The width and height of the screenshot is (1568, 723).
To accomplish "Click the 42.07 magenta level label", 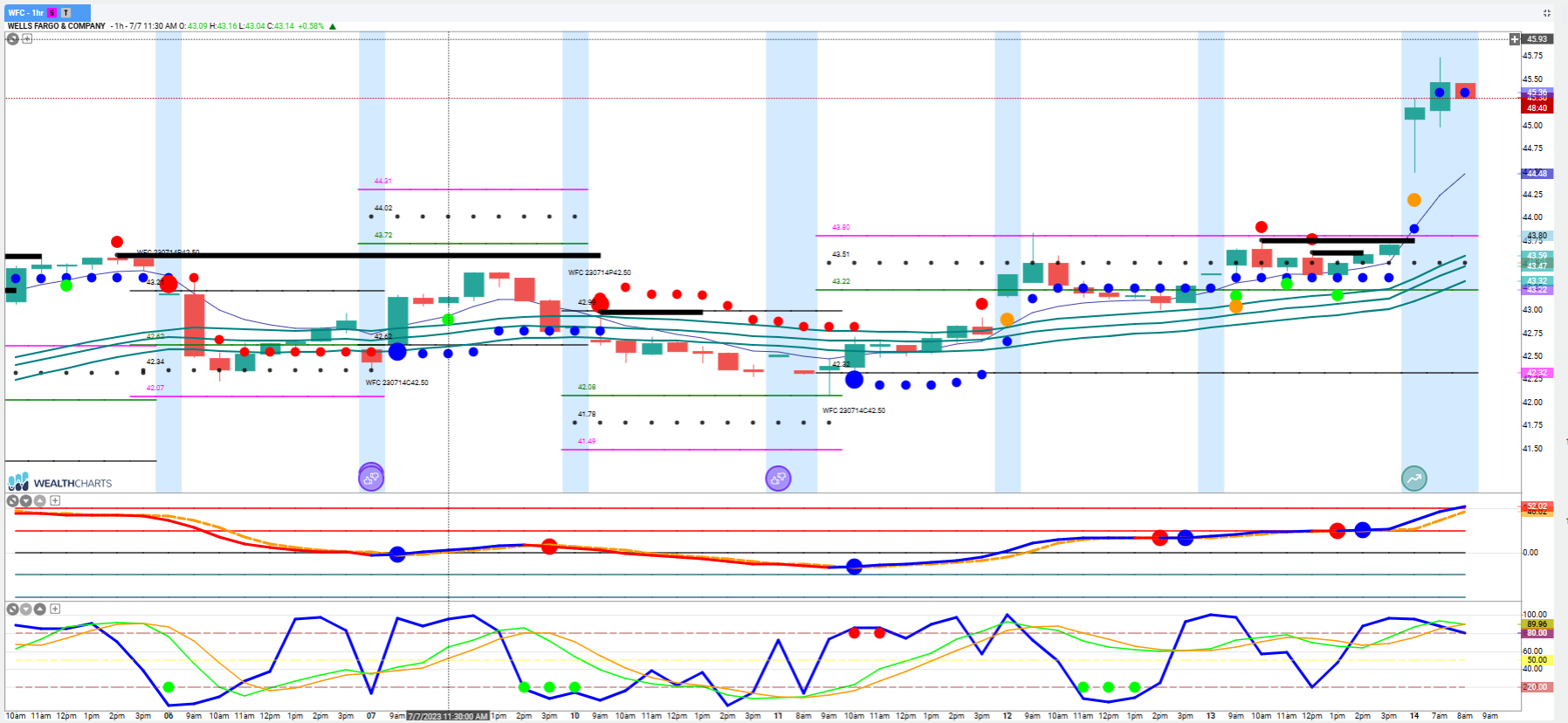I will click(x=155, y=388).
